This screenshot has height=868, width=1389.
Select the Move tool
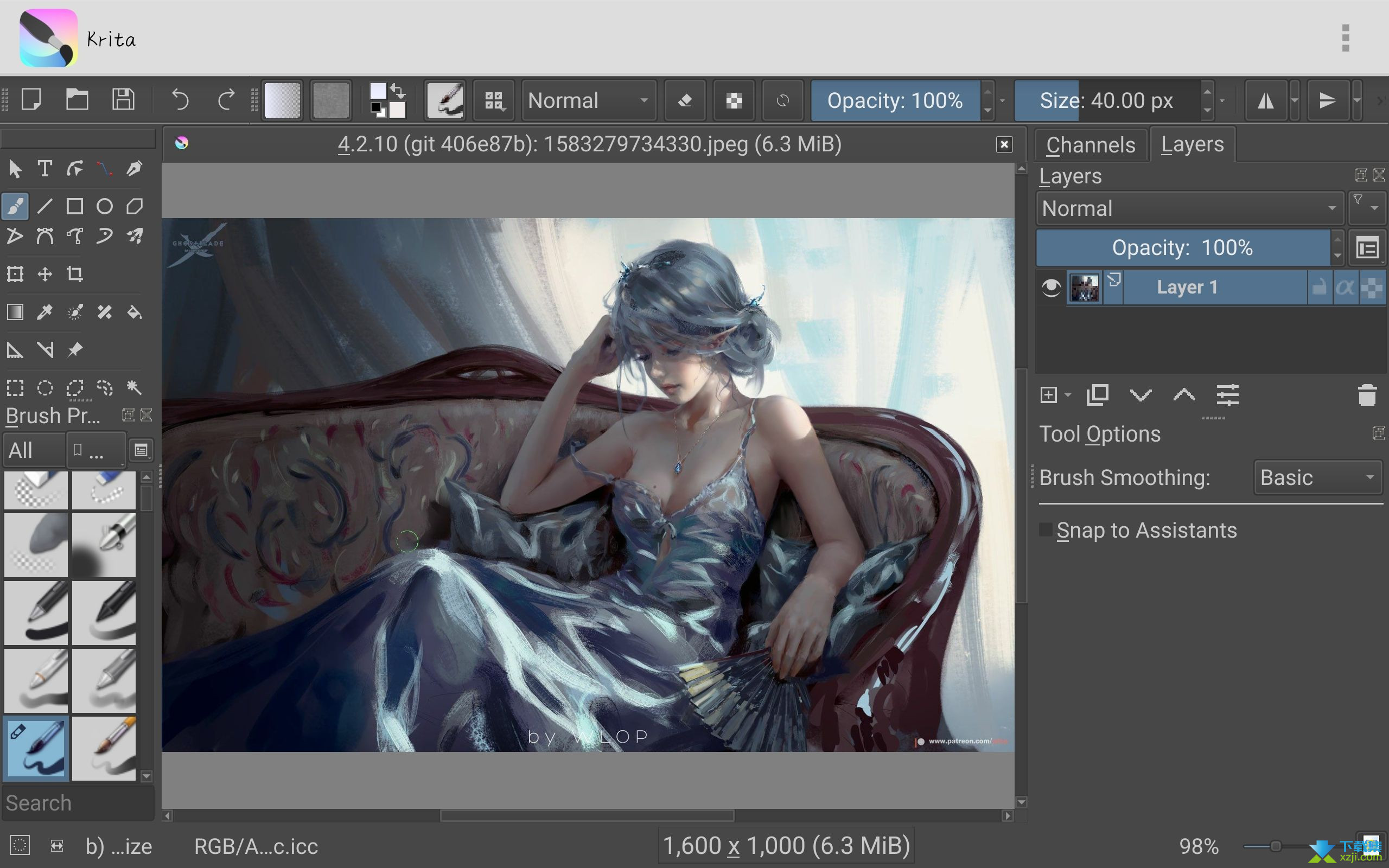coord(45,274)
